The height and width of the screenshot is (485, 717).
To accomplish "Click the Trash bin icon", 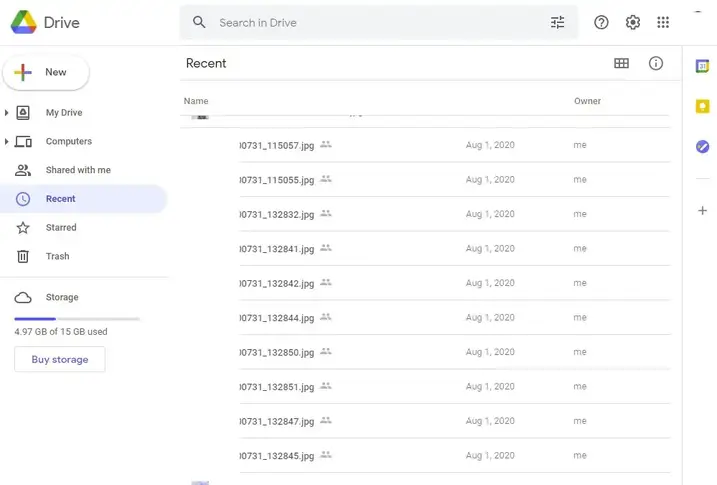I will pos(23,256).
